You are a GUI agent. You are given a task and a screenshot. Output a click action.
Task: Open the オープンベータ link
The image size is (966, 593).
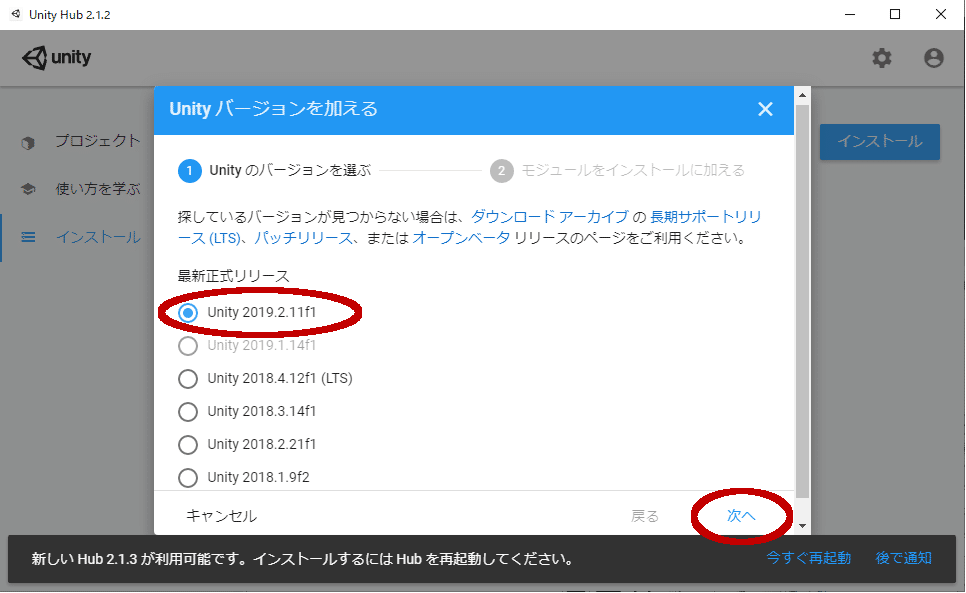point(461,238)
